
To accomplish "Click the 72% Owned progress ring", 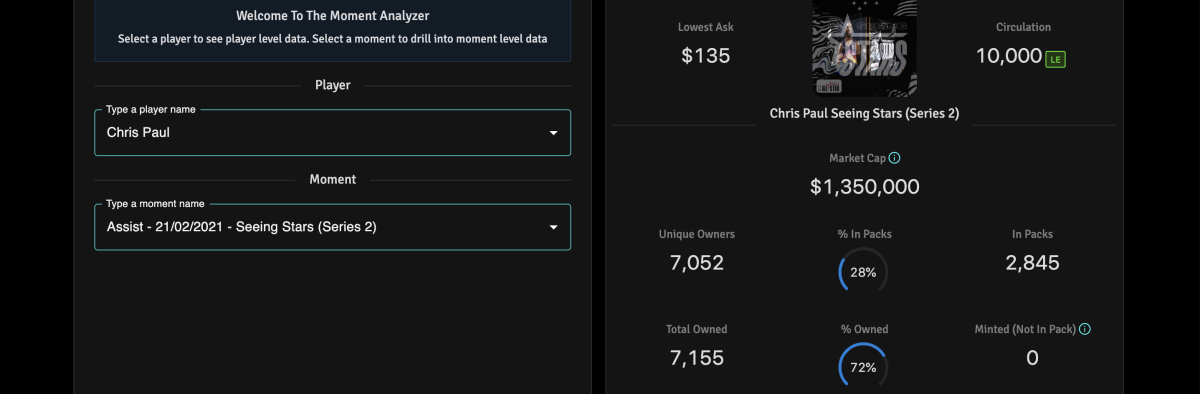I will (x=863, y=367).
